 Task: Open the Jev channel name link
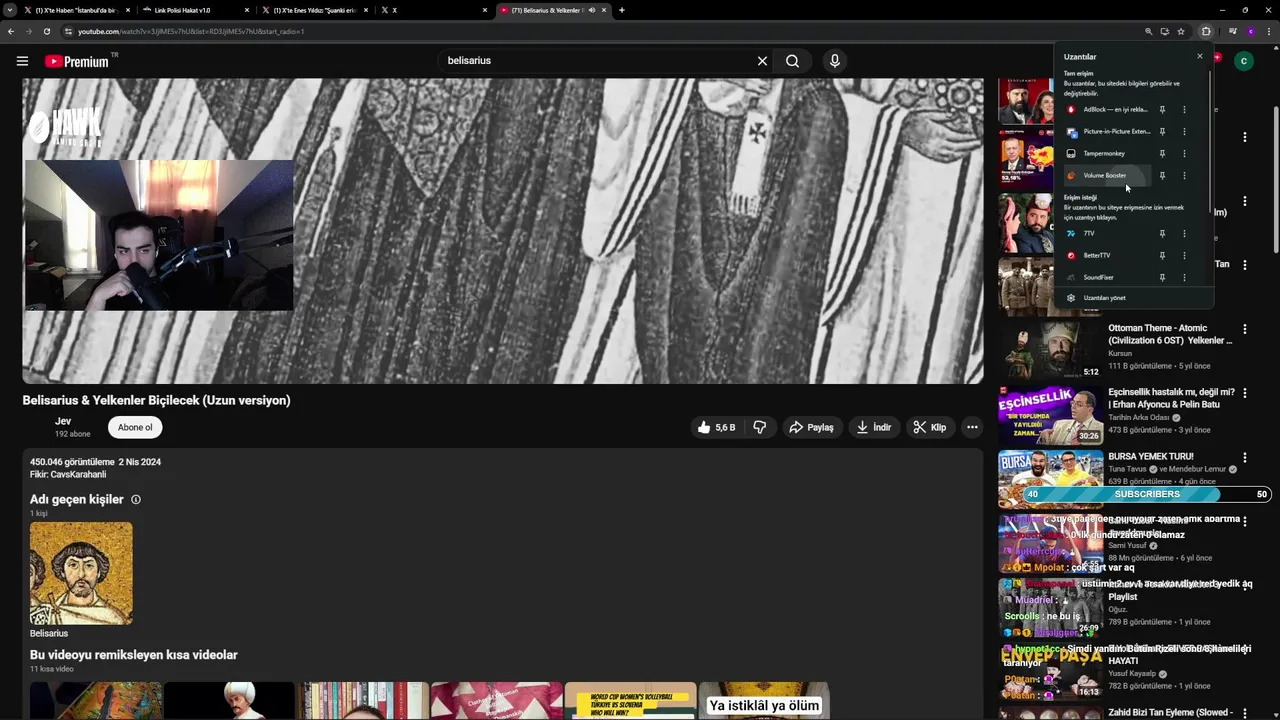pyautogui.click(x=62, y=421)
